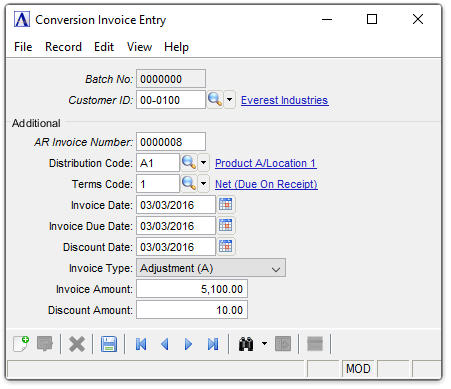Image resolution: width=451 pixels, height=389 pixels.
Task: Click the red X delete record icon
Action: (77, 344)
